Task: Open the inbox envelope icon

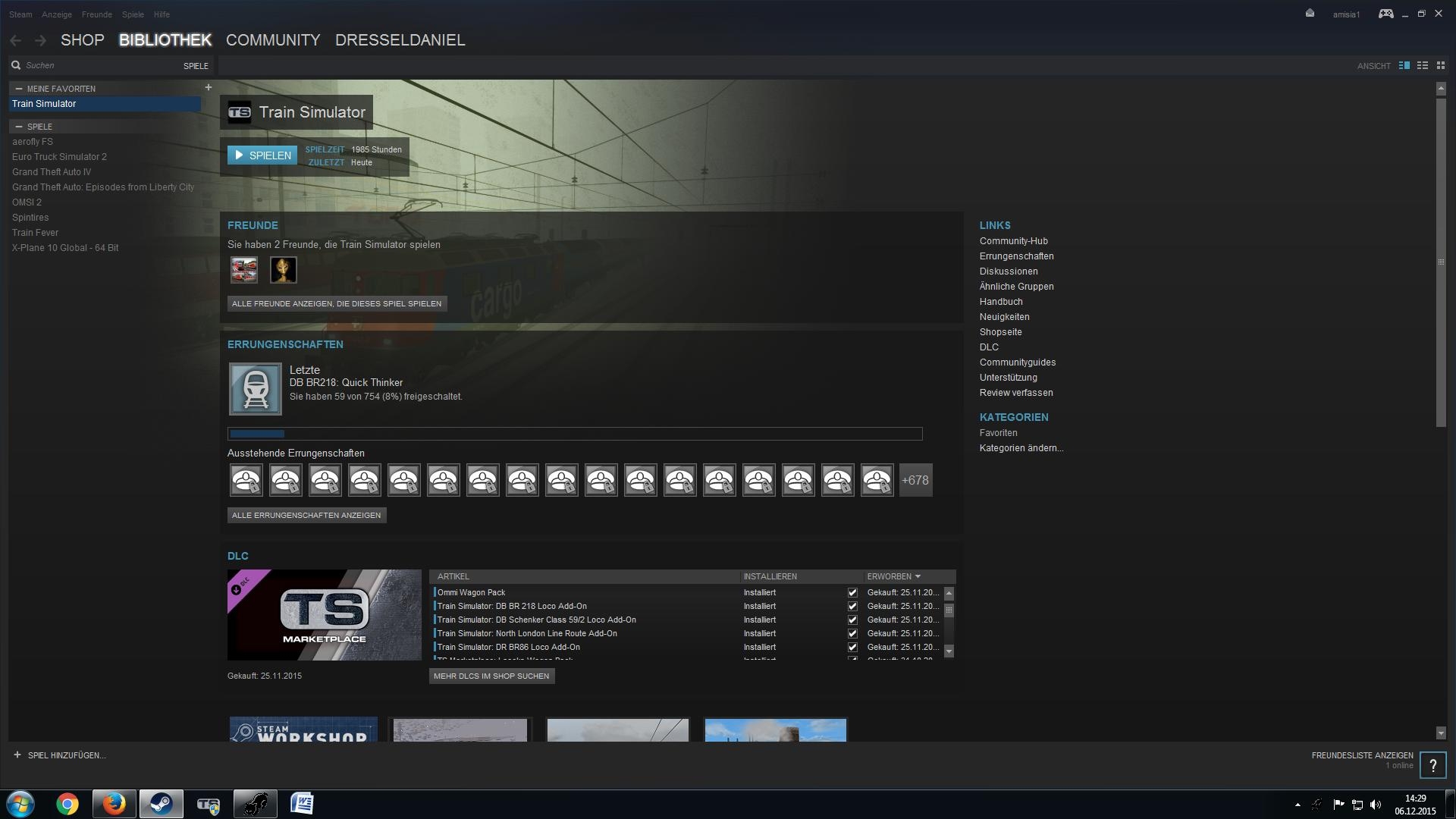Action: coord(1310,14)
